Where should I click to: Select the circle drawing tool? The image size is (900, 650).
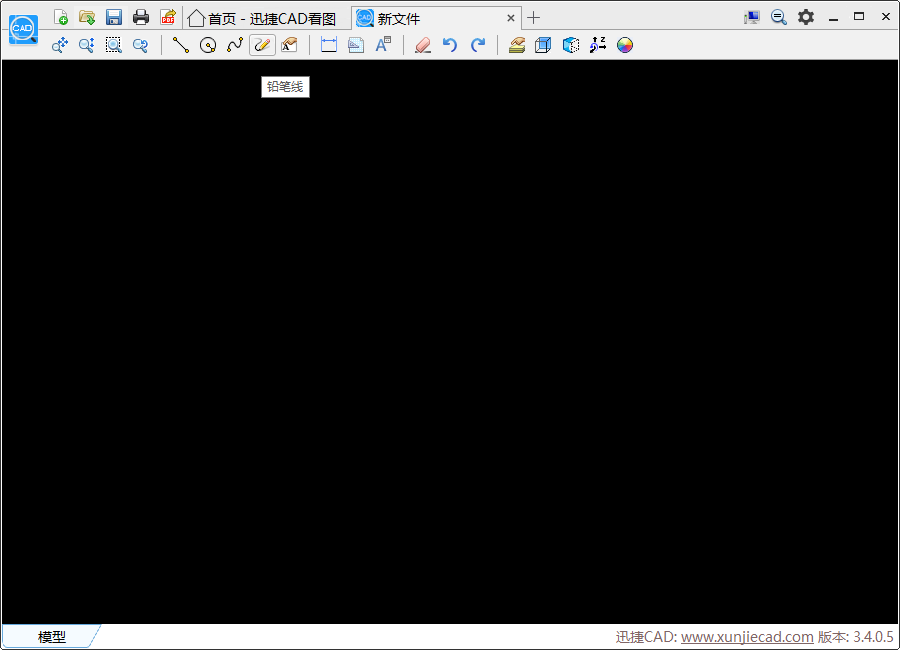tap(208, 45)
